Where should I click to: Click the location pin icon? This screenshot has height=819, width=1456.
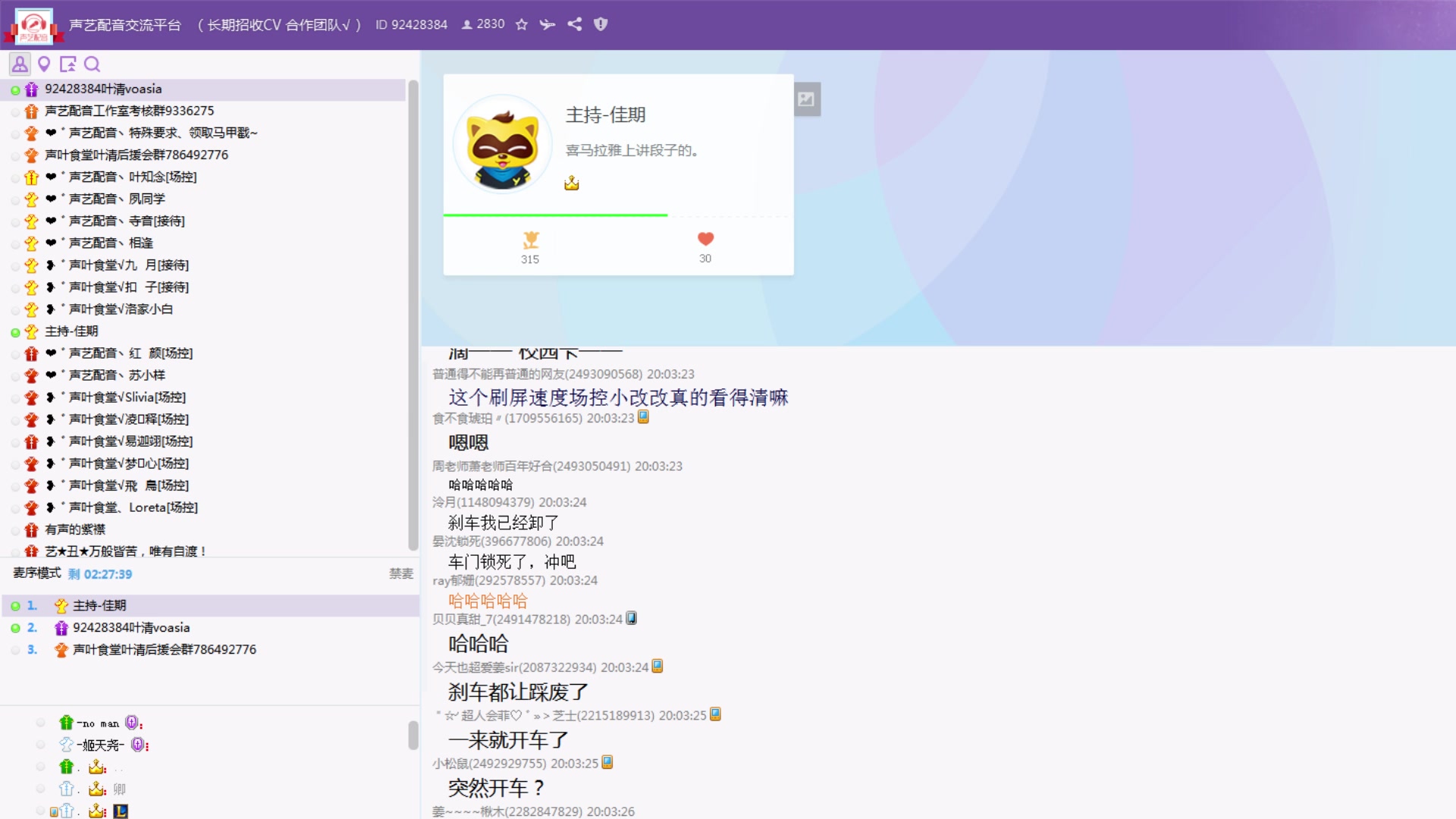[44, 64]
